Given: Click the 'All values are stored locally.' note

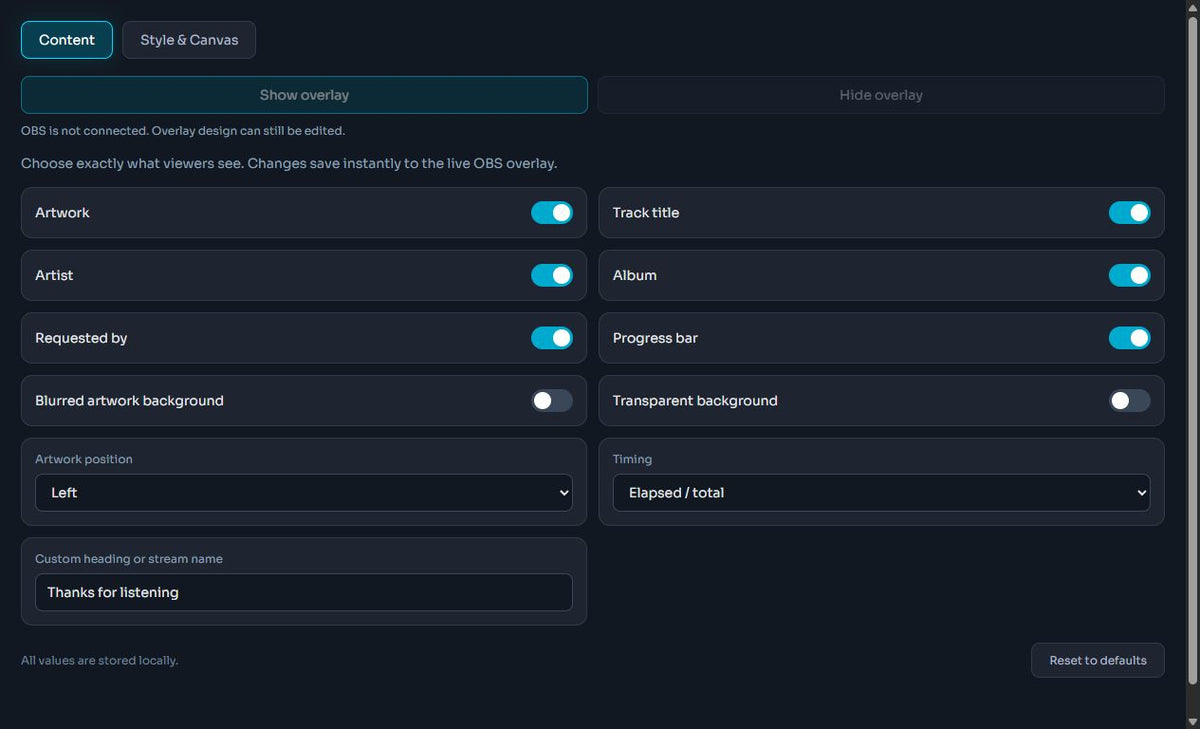Looking at the screenshot, I should coord(100,660).
